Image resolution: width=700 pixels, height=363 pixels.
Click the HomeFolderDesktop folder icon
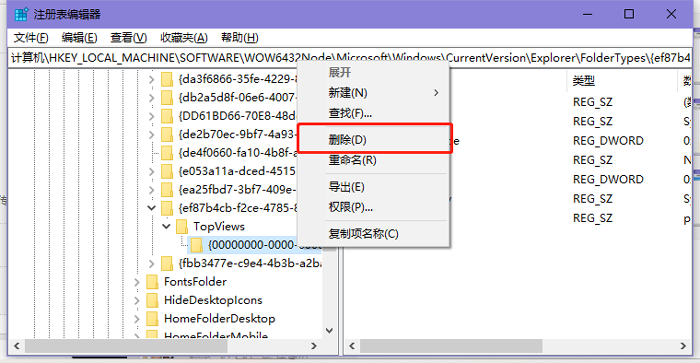click(x=152, y=319)
